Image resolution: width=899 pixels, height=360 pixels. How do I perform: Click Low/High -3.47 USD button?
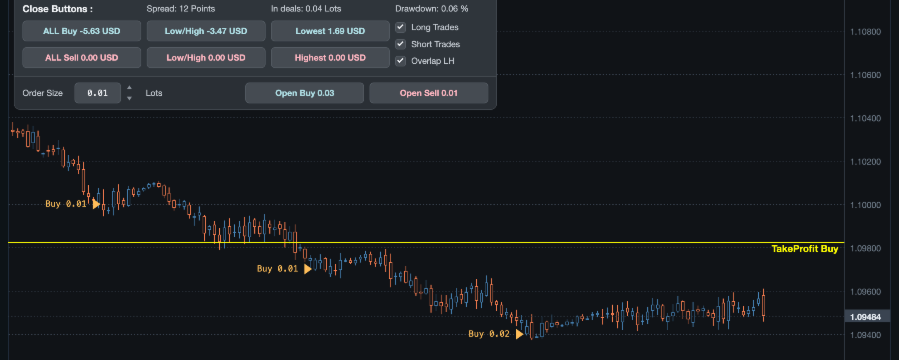coord(206,31)
